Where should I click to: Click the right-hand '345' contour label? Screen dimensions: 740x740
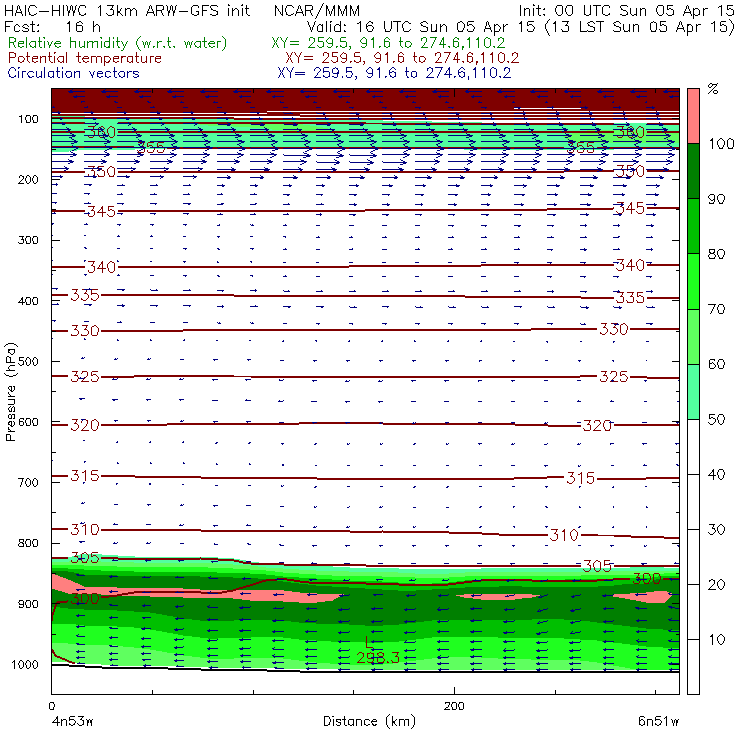coord(630,208)
